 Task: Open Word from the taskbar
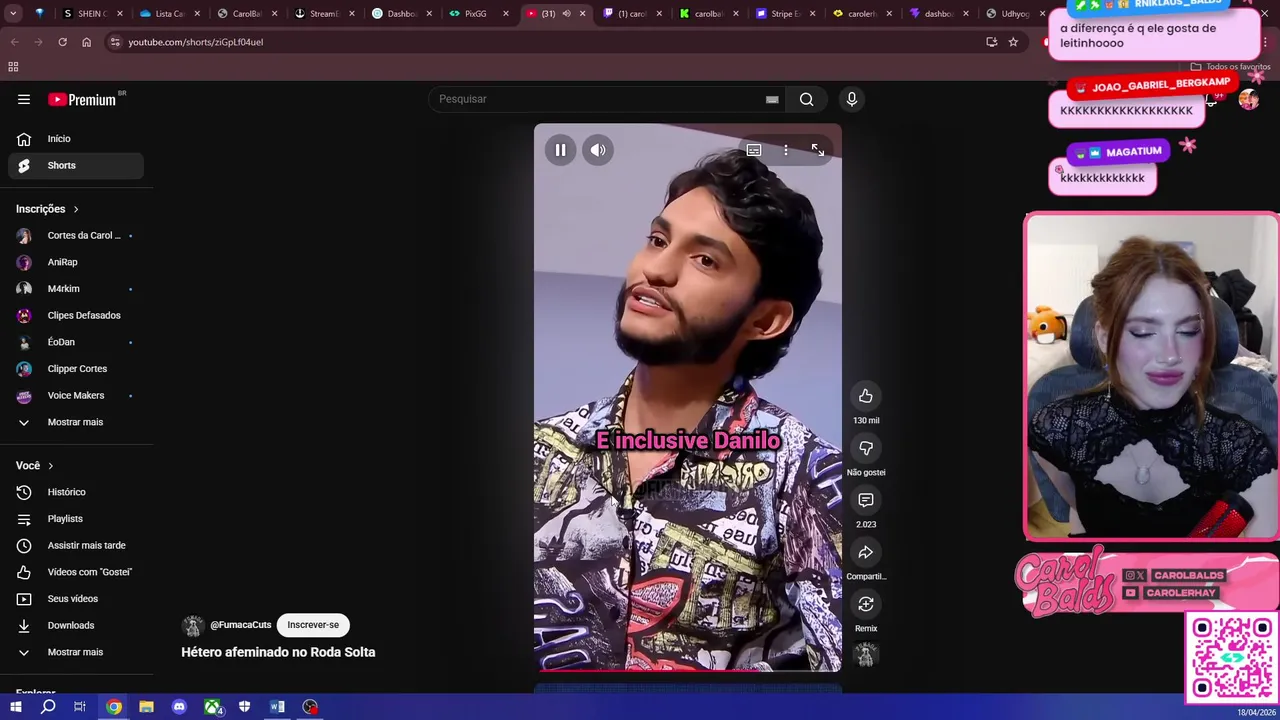pyautogui.click(x=277, y=707)
